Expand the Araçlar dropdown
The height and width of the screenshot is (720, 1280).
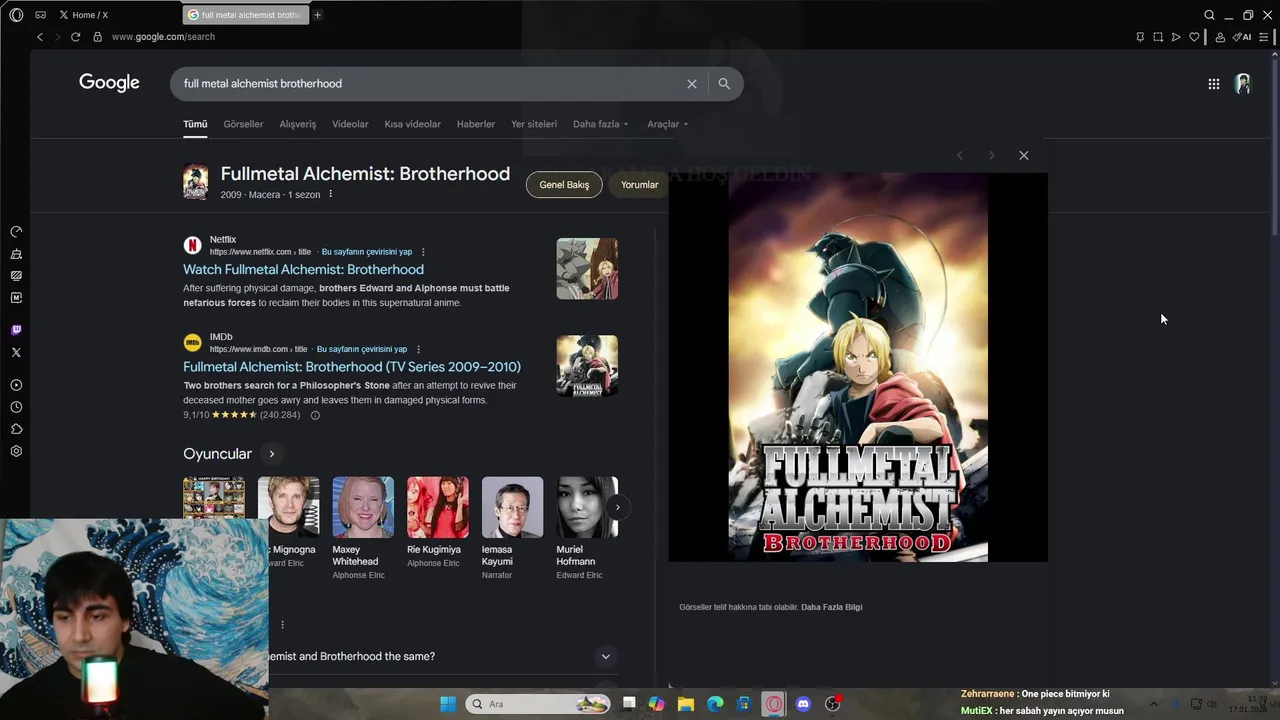click(x=668, y=124)
